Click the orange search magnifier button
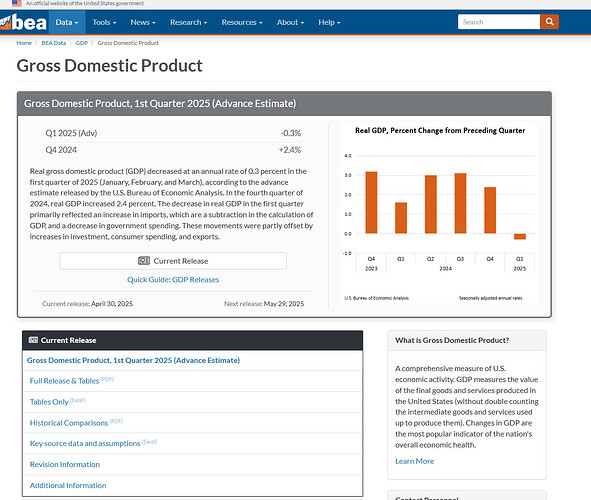This screenshot has height=500, width=591. click(549, 22)
